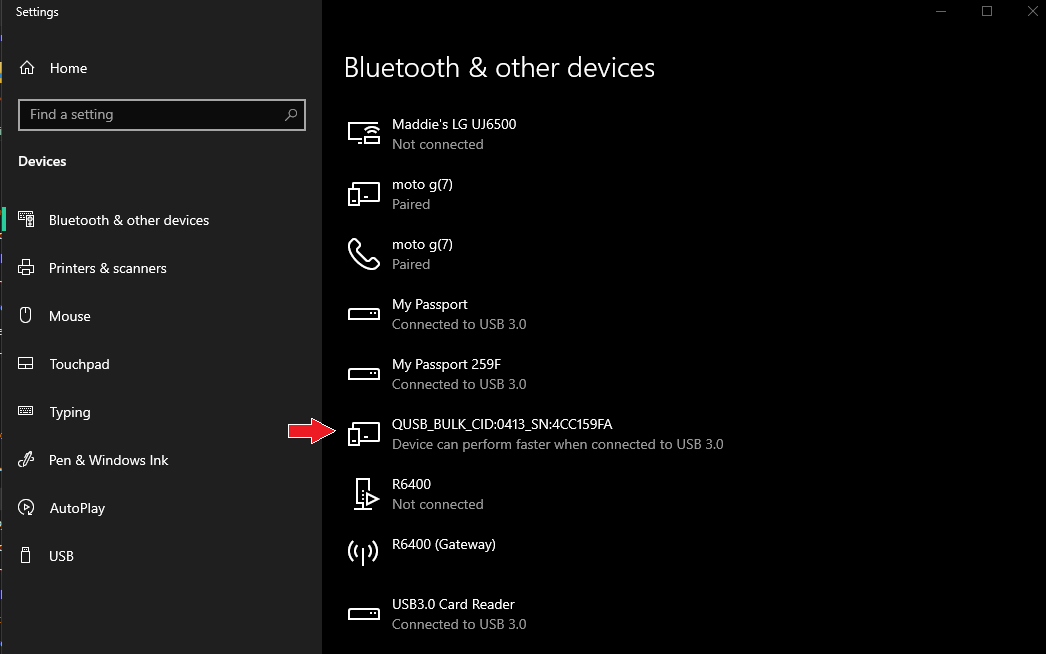The width and height of the screenshot is (1046, 654).
Task: Open Printers & scanners settings
Action: click(108, 268)
